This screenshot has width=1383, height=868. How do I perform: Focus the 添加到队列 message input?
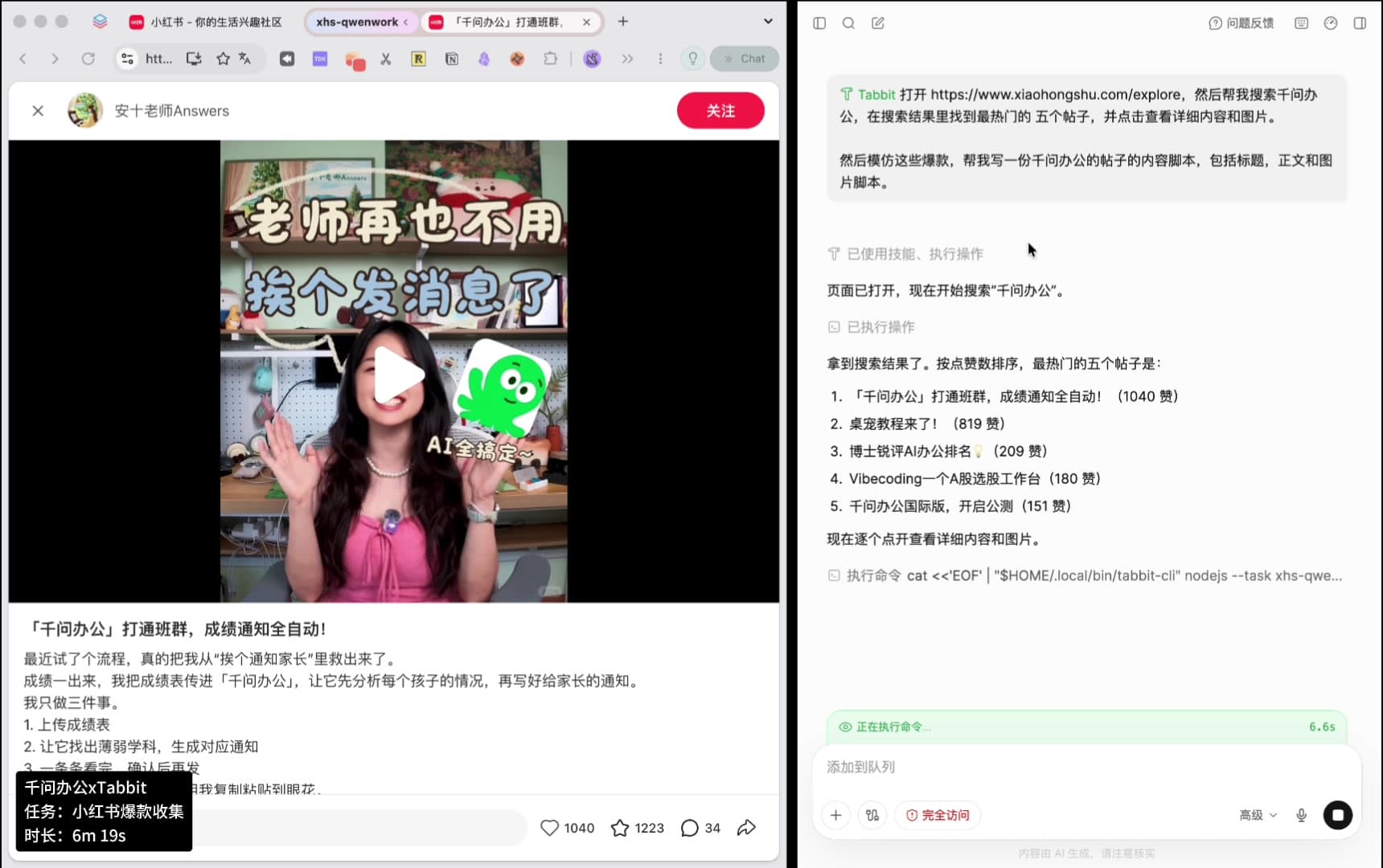pyautogui.click(x=1086, y=768)
